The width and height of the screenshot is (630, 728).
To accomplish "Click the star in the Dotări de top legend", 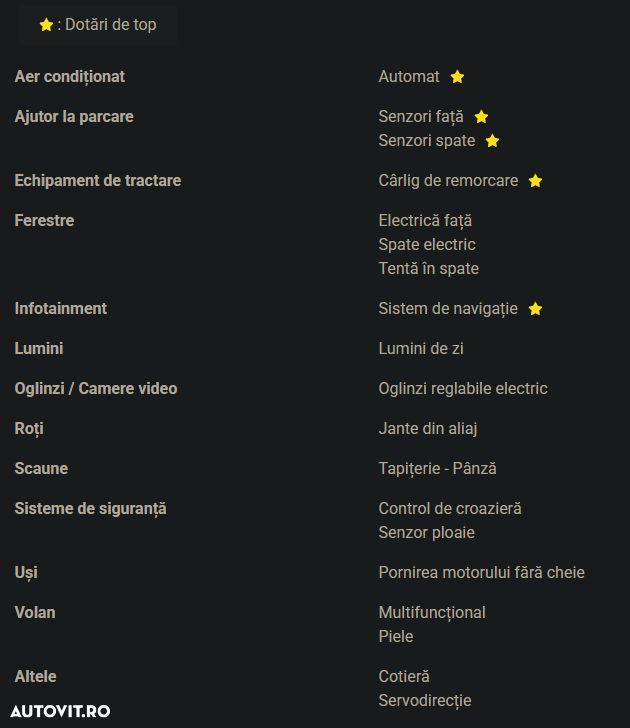I will [46, 25].
